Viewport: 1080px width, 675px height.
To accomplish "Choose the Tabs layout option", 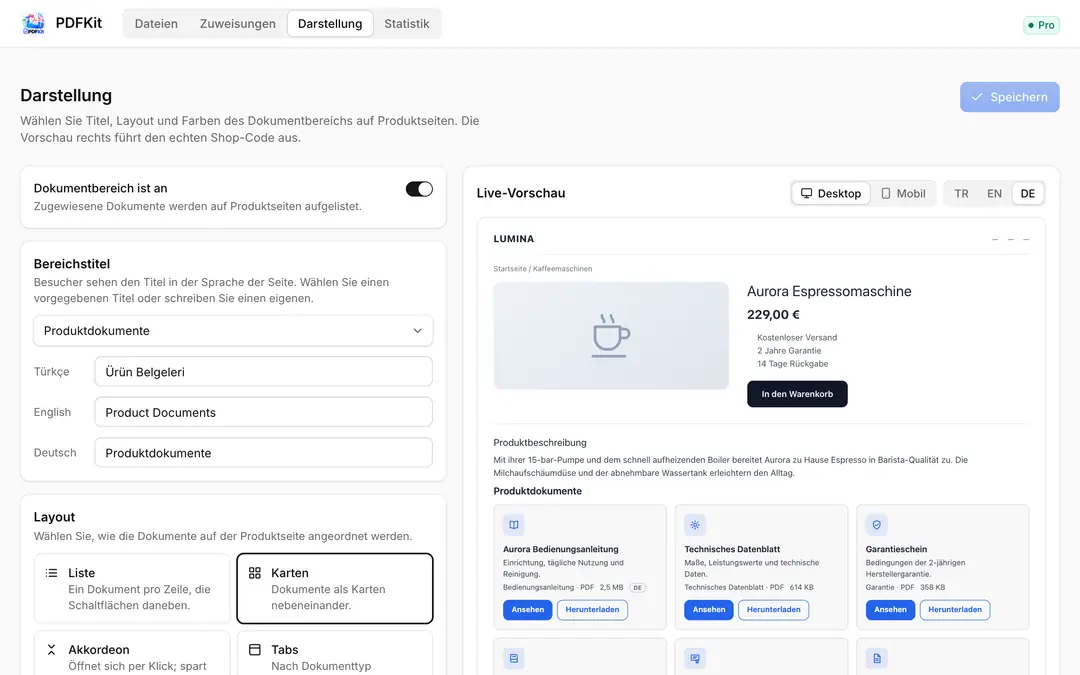I will click(335, 653).
